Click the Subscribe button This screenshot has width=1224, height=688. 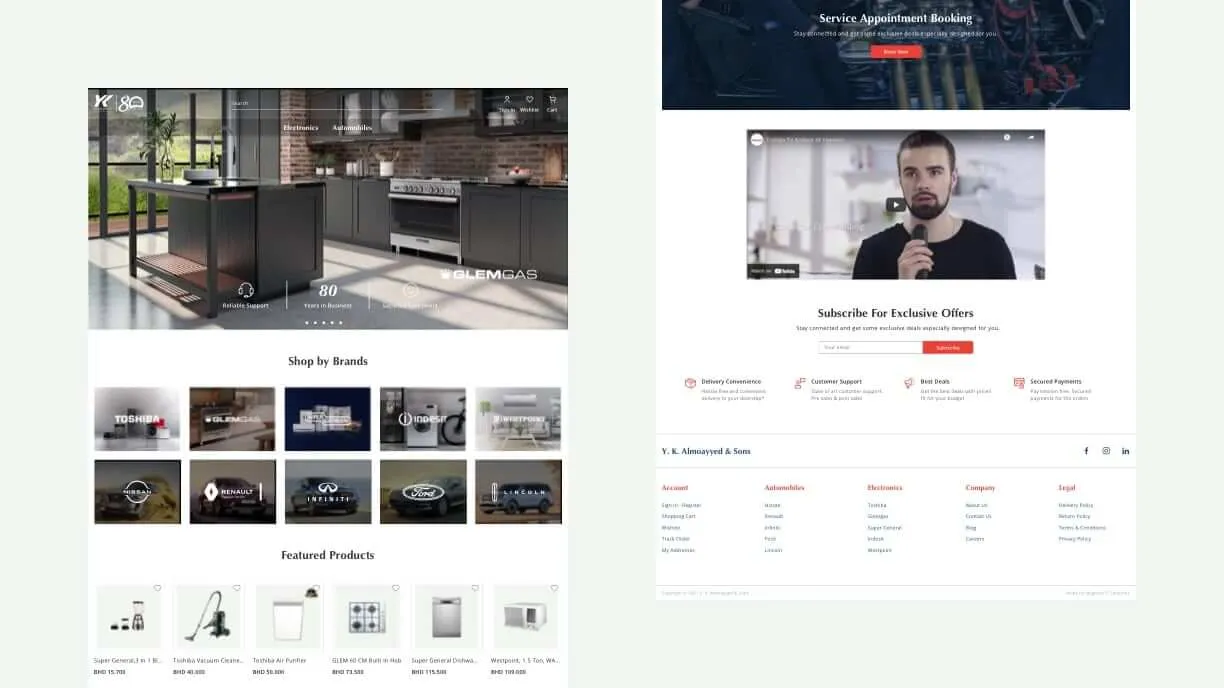(946, 347)
